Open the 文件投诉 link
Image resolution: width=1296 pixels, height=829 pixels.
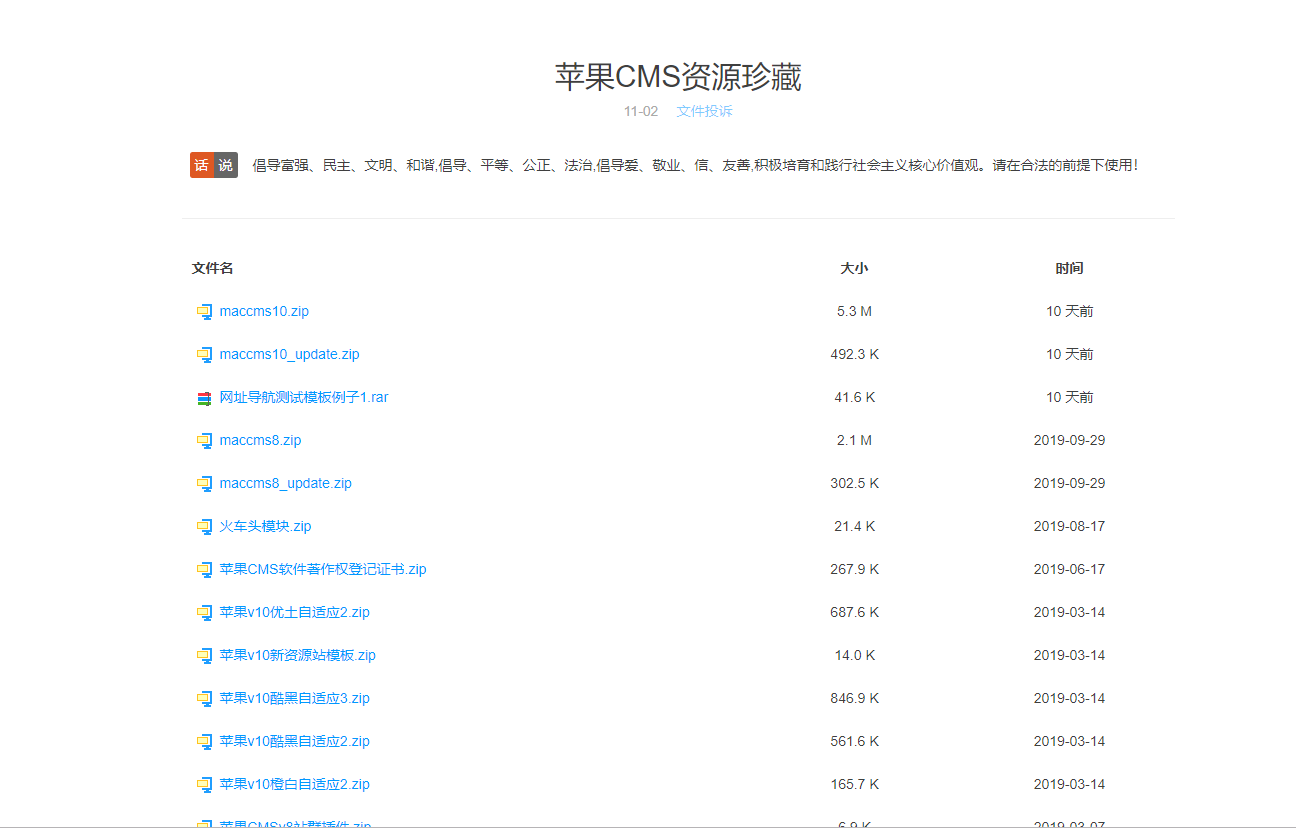click(x=703, y=111)
